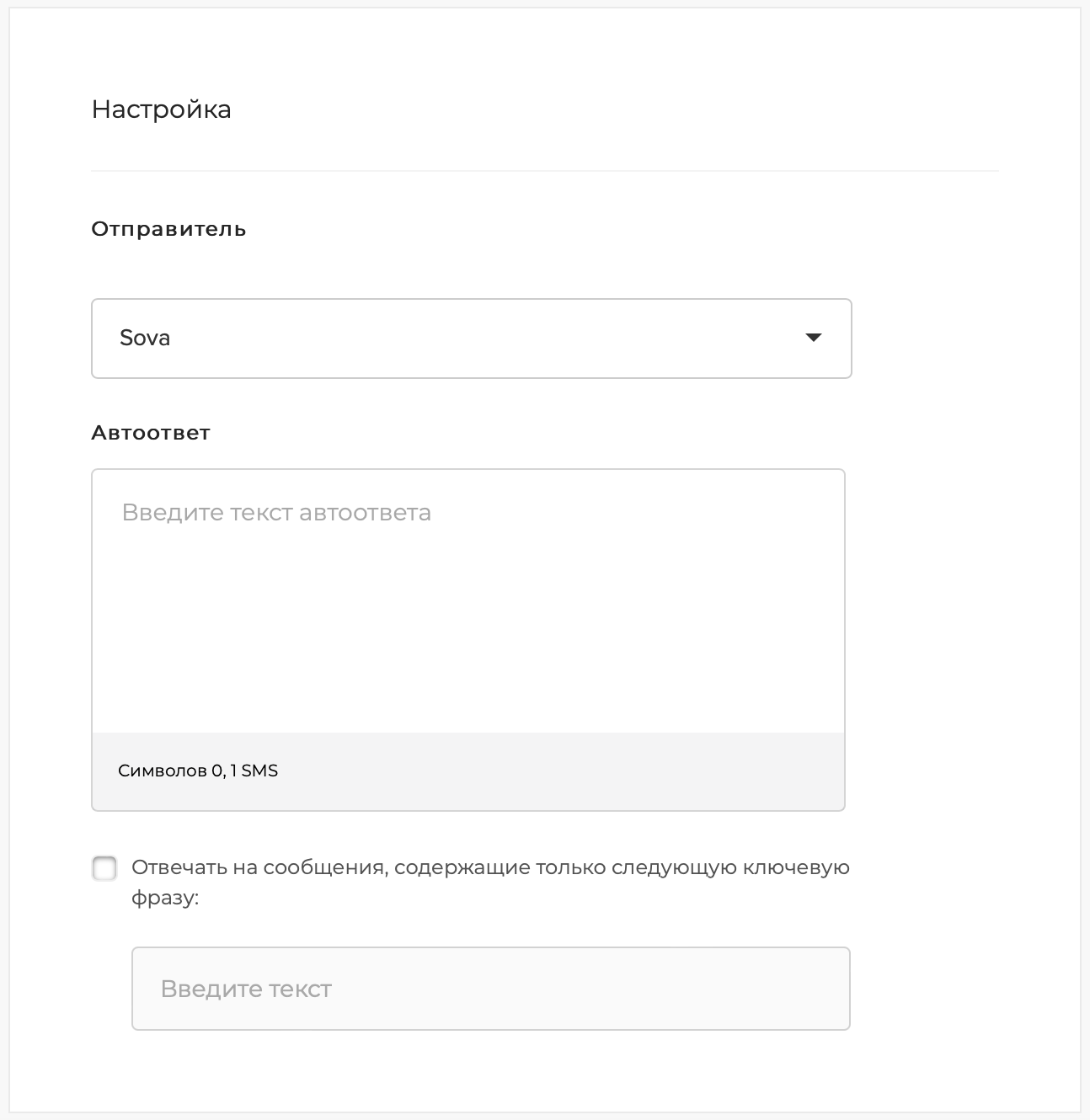Viewport: 1090px width, 1120px height.
Task: Click the divider line below Настройка heading
Action: 544,171
